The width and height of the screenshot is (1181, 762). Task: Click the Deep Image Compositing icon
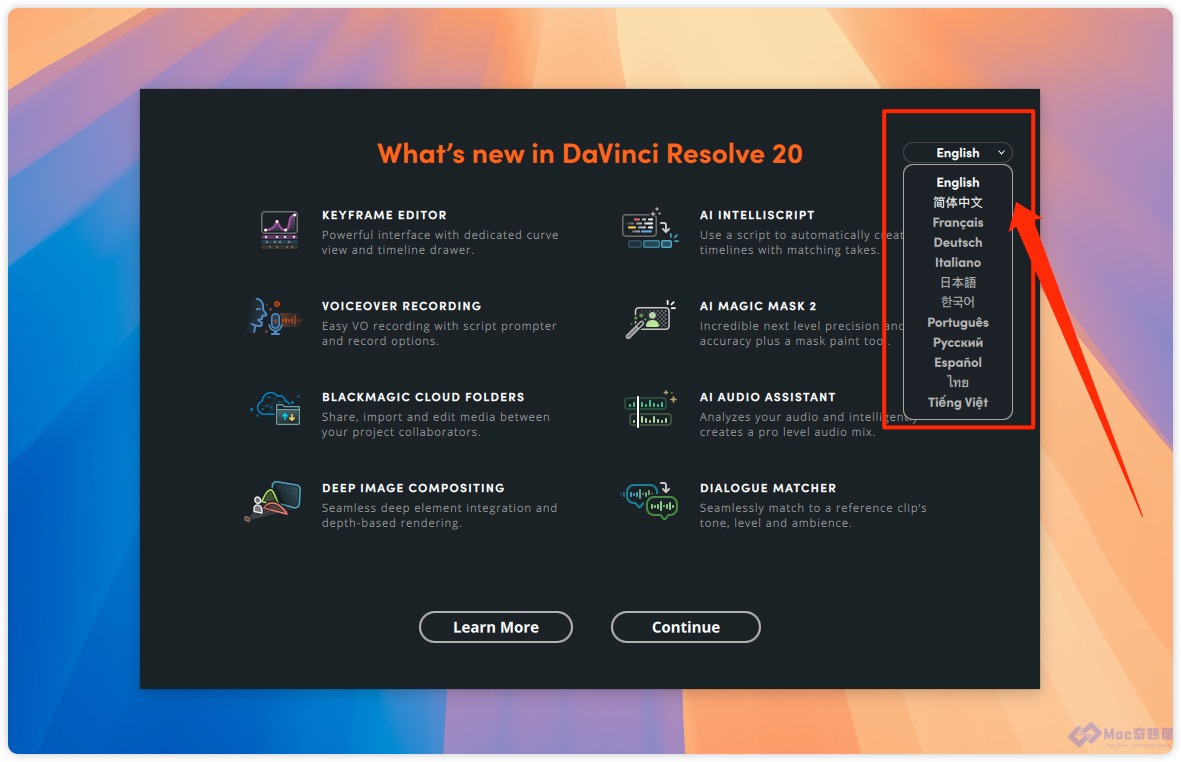(x=273, y=501)
